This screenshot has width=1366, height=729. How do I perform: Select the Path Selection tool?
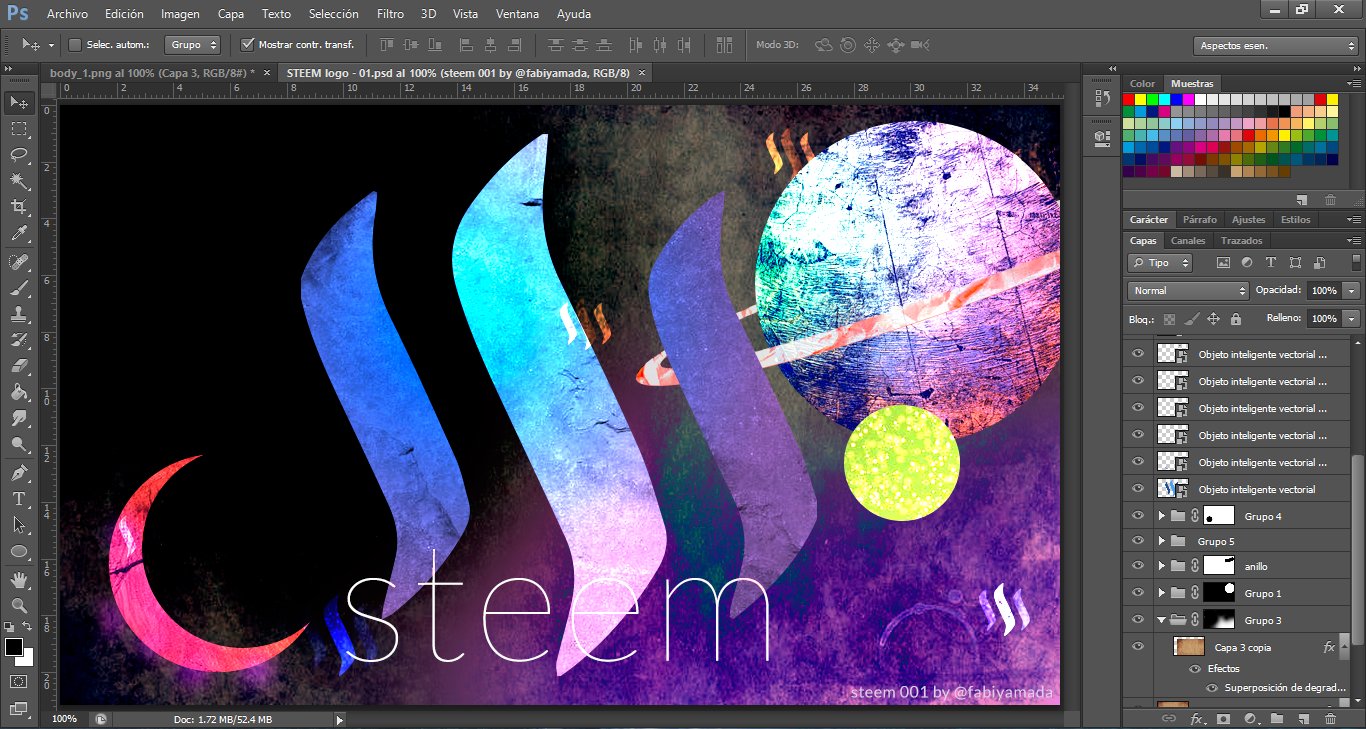click(19, 524)
